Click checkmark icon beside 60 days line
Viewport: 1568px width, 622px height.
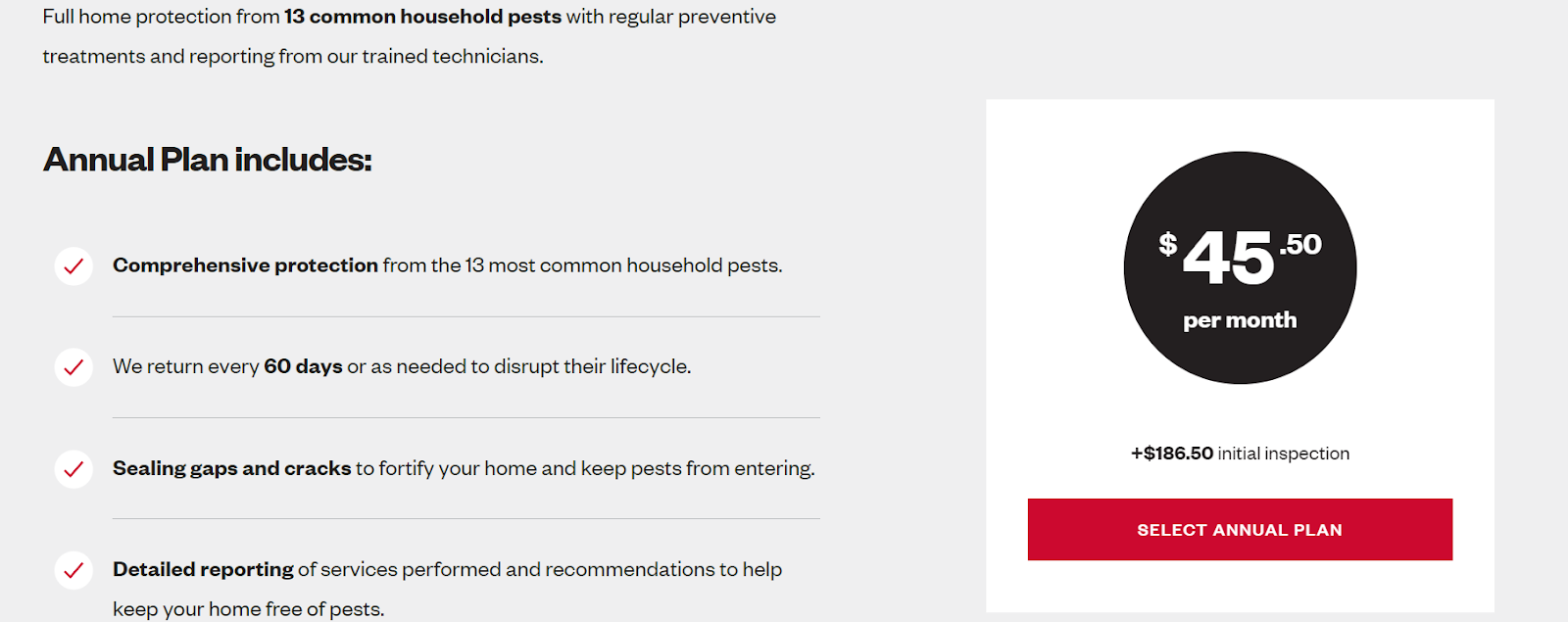tap(73, 367)
